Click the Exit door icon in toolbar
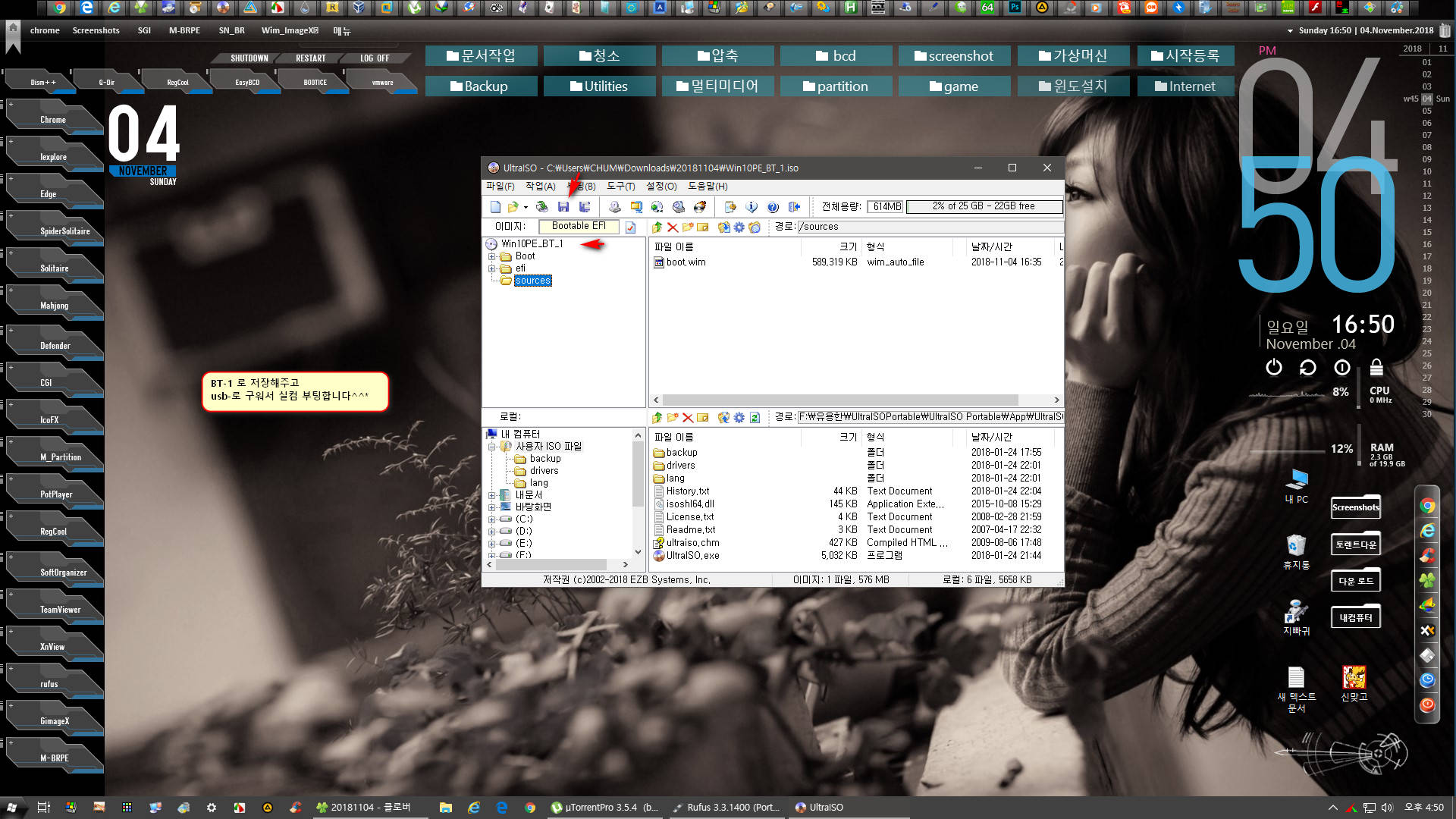Viewport: 1456px width, 819px height. pyautogui.click(x=794, y=207)
